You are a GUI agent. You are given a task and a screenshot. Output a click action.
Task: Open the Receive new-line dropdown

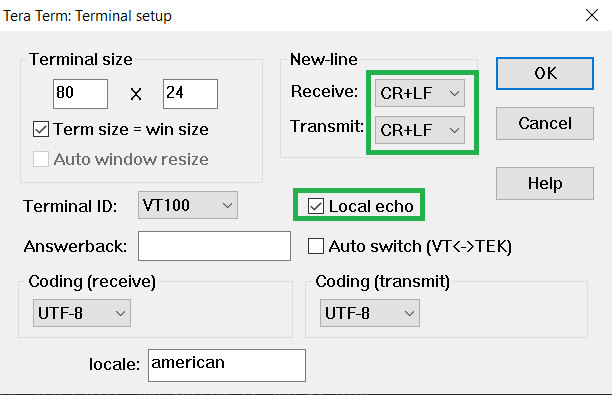pyautogui.click(x=420, y=93)
